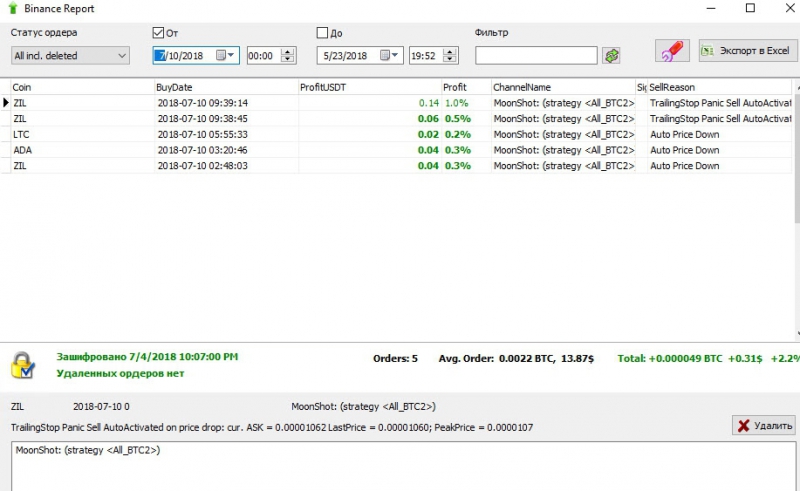Click the green refresh filter icon
This screenshot has height=491, width=800.
[611, 56]
